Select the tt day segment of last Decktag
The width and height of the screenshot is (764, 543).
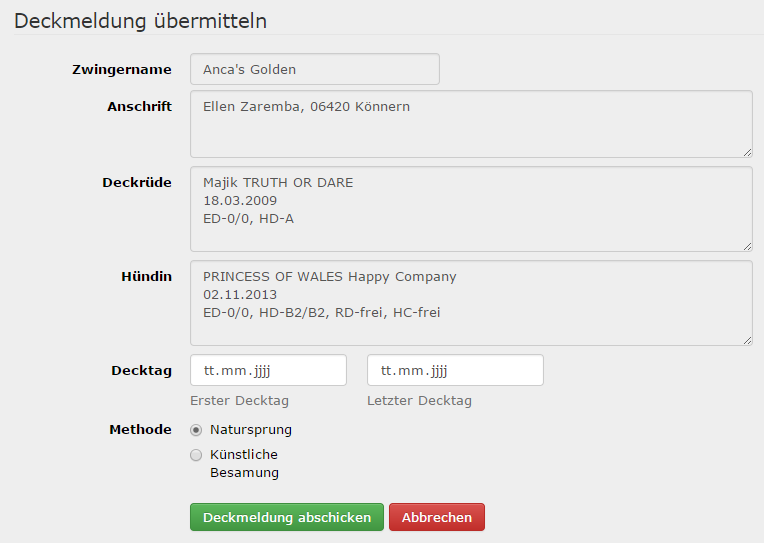point(386,371)
